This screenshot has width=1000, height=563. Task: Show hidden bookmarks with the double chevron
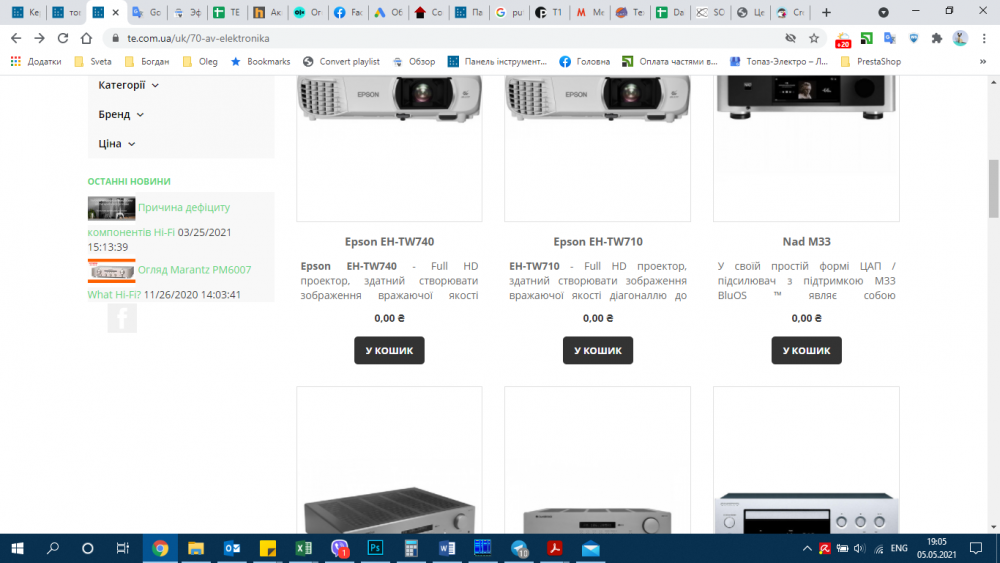click(983, 62)
